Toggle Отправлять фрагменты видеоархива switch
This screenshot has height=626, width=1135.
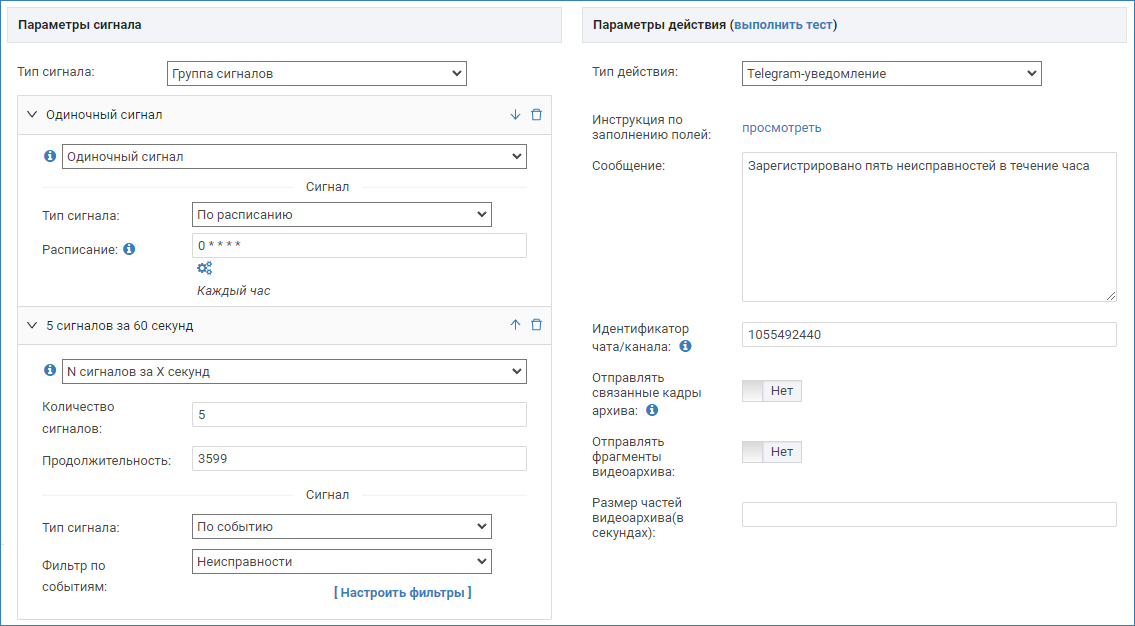tap(772, 452)
